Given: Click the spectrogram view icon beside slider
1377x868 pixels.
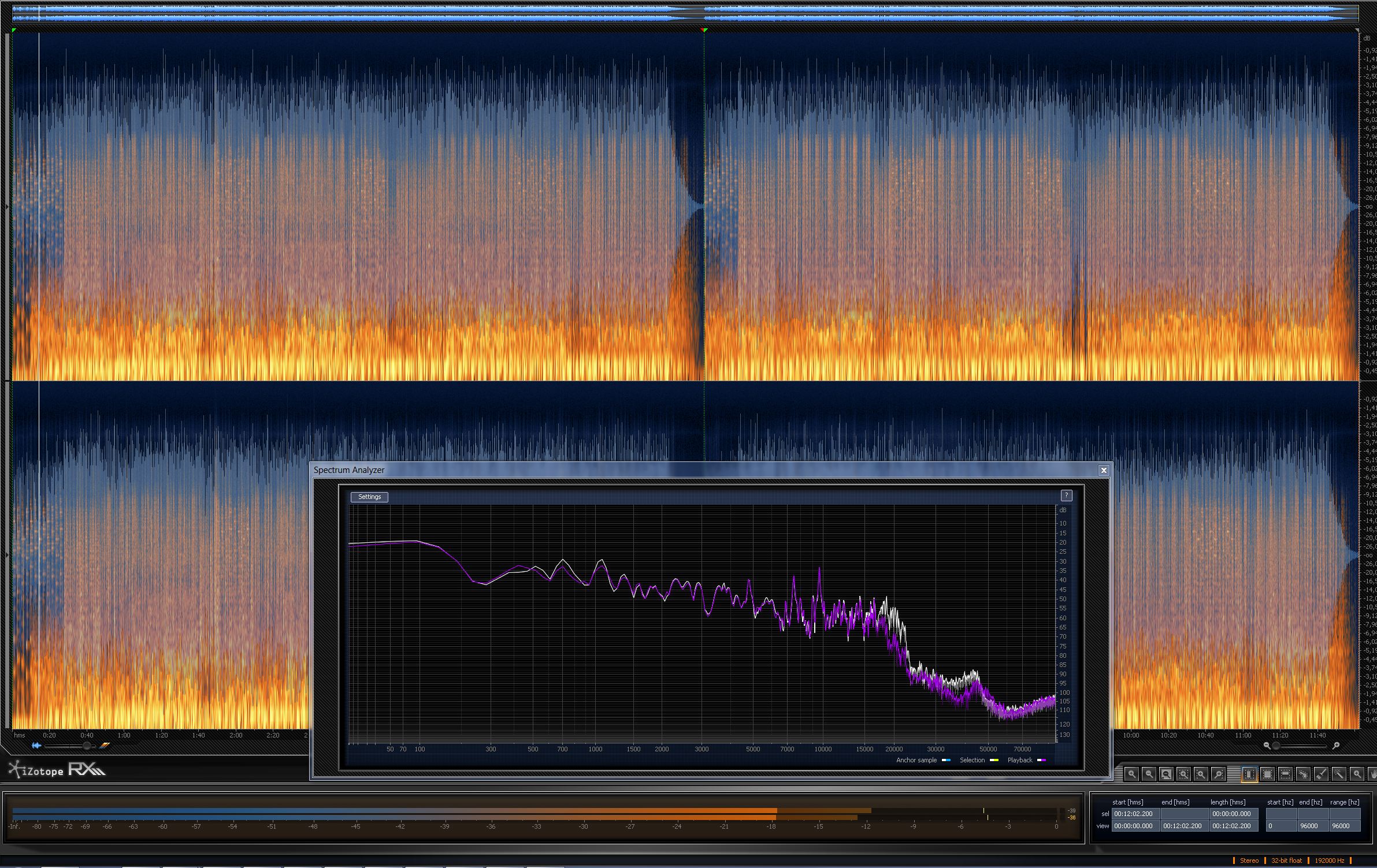Looking at the screenshot, I should pyautogui.click(x=104, y=746).
